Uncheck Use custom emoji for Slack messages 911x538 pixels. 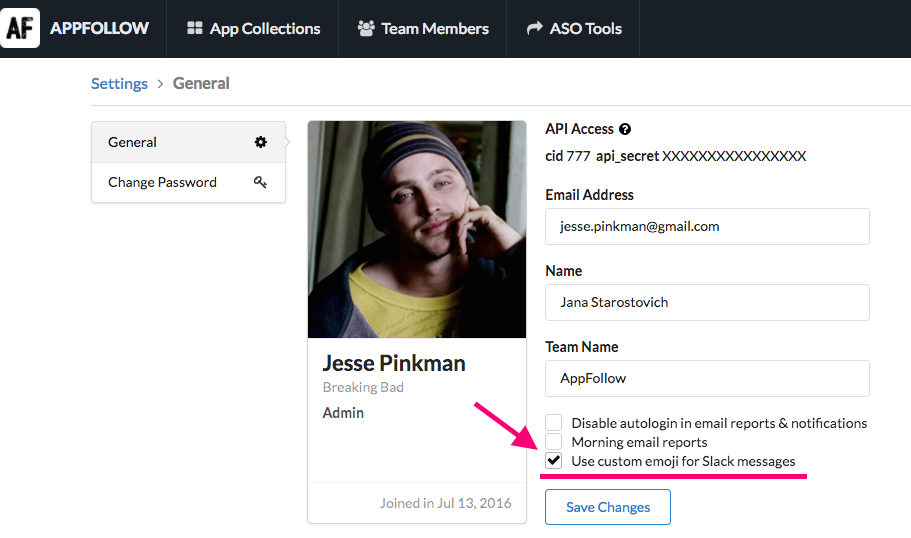point(554,461)
